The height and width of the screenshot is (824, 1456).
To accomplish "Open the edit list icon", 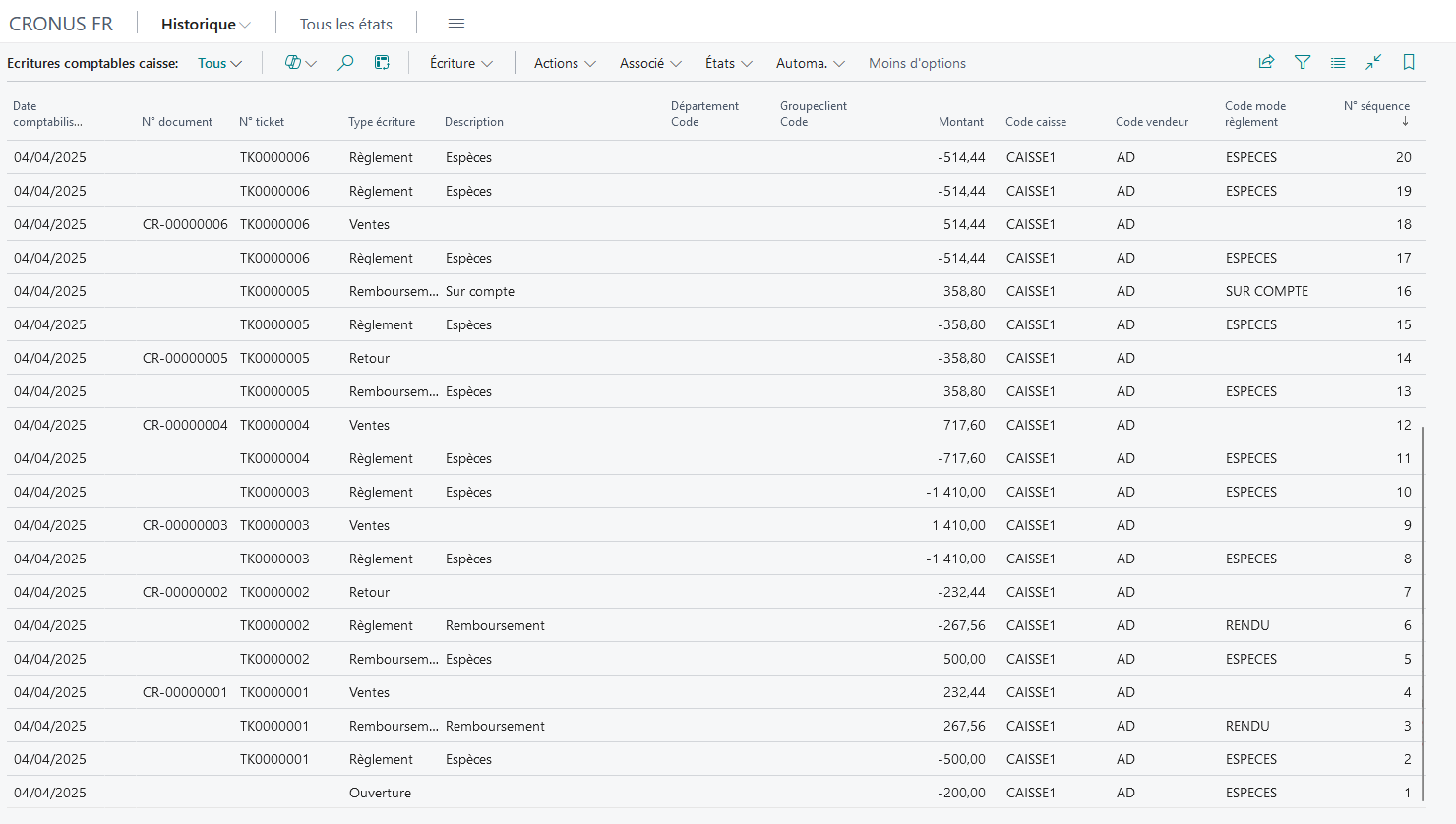I will pos(382,63).
